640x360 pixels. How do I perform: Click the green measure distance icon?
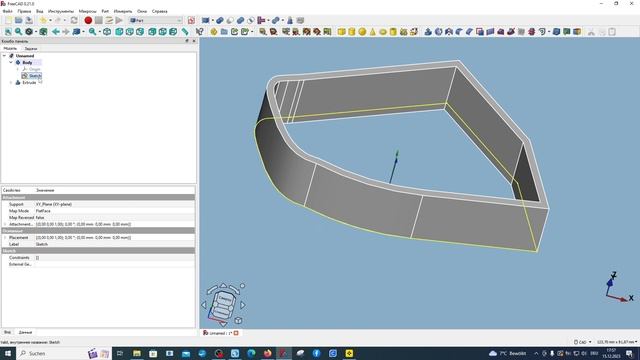click(185, 31)
